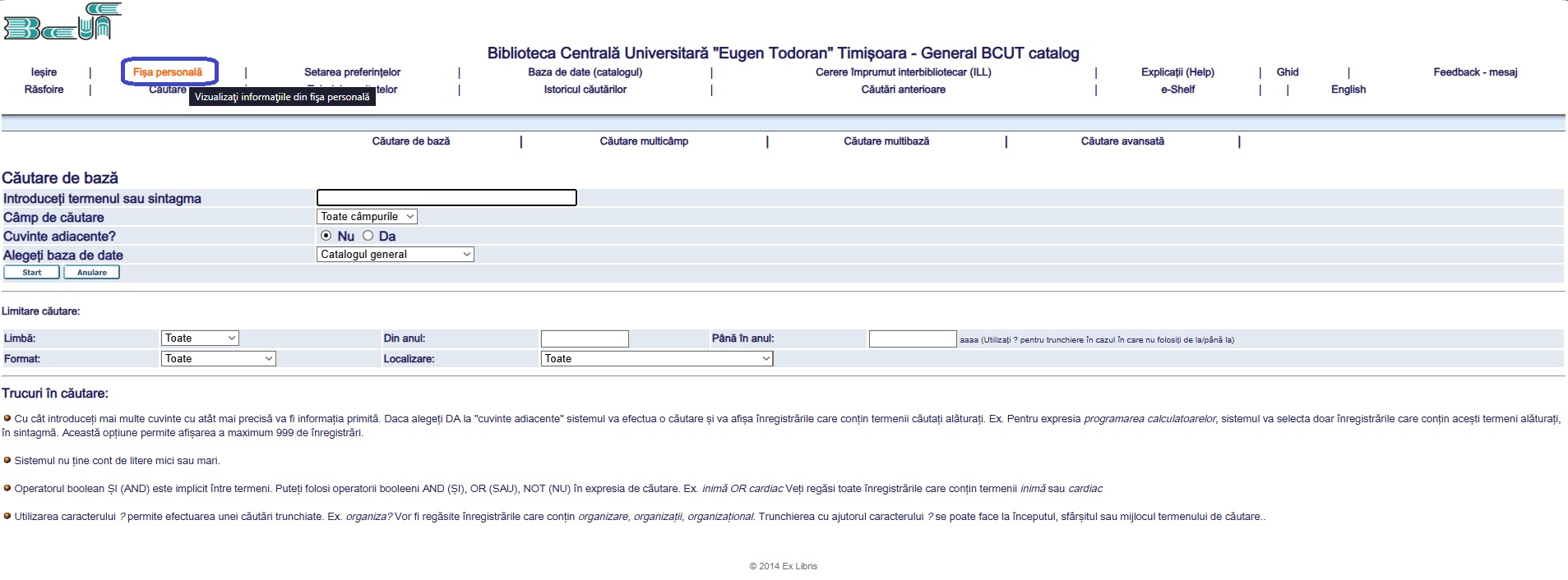Image resolution: width=1568 pixels, height=580 pixels.
Task: Switch to Căutare multicâmp tab
Action: [644, 141]
